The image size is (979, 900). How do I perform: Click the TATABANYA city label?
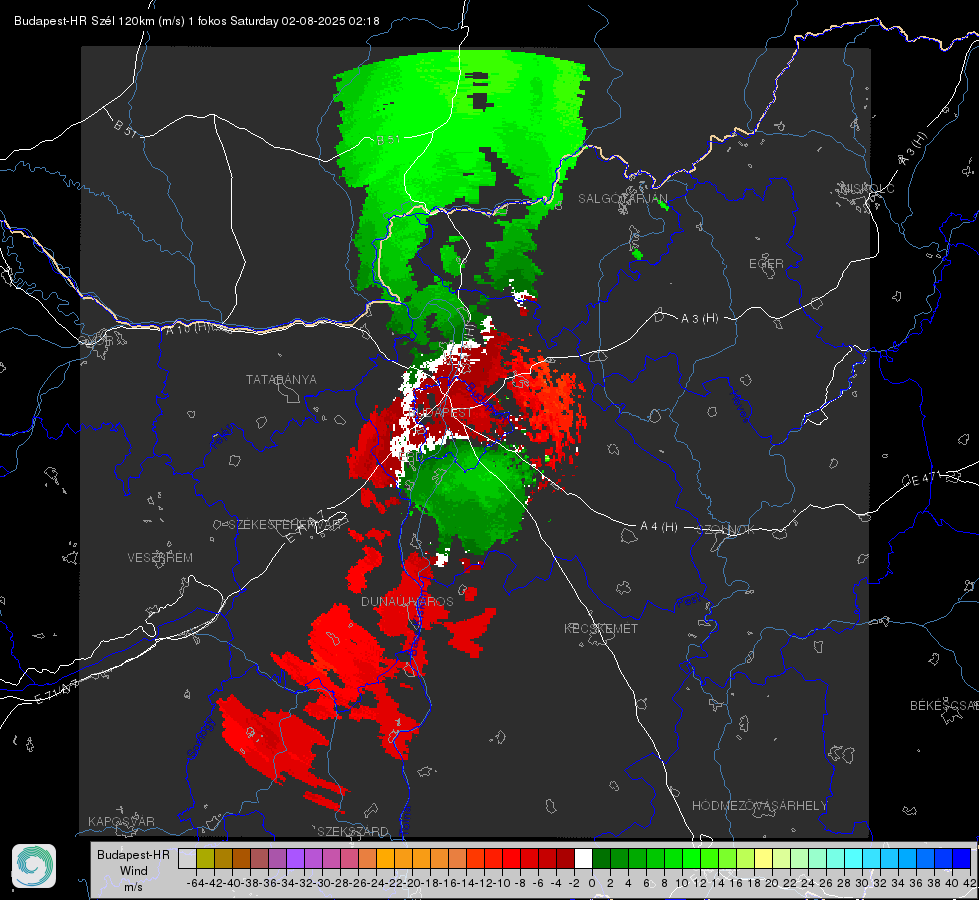(281, 379)
